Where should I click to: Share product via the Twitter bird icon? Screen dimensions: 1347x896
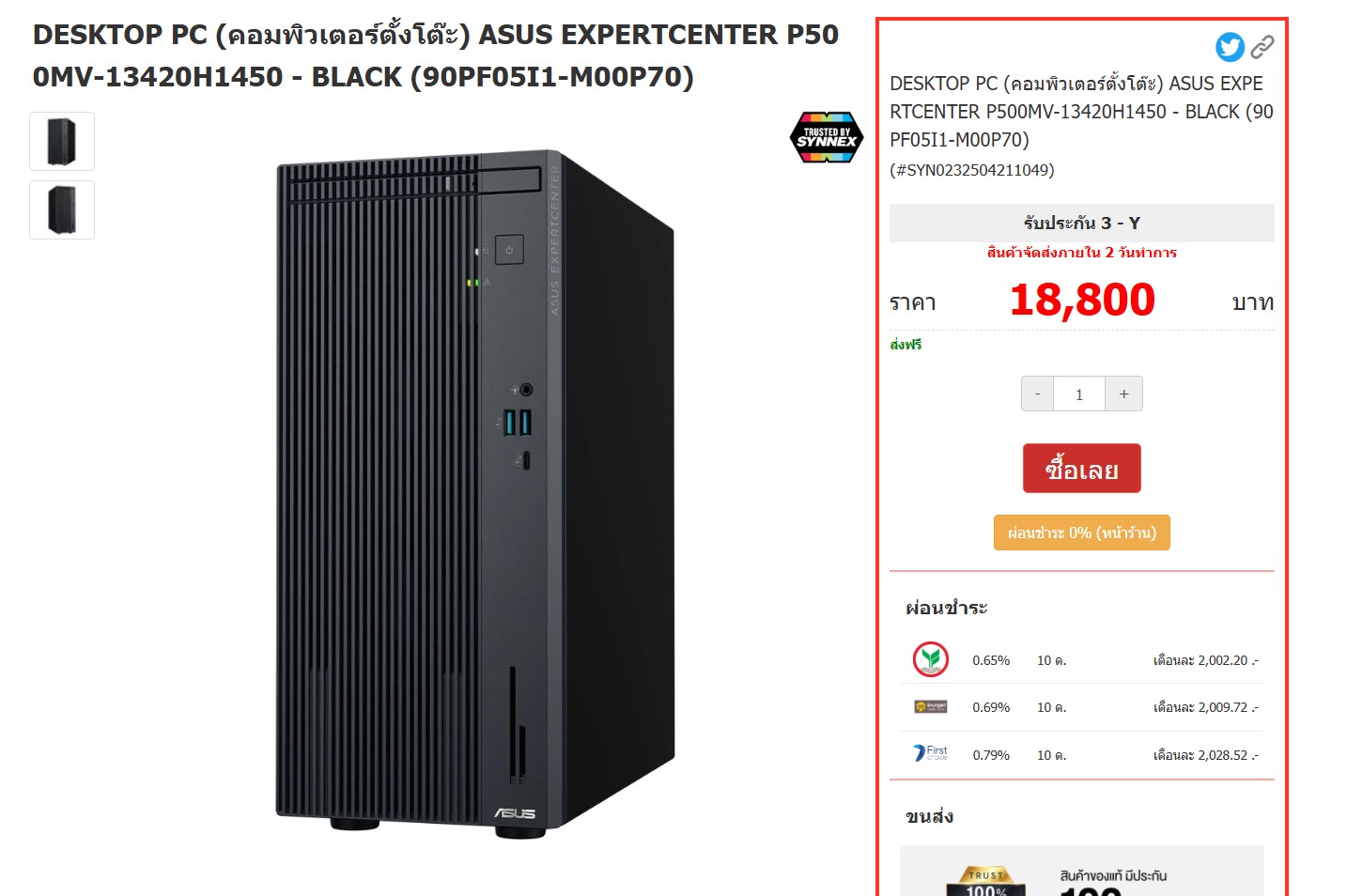tap(1230, 47)
